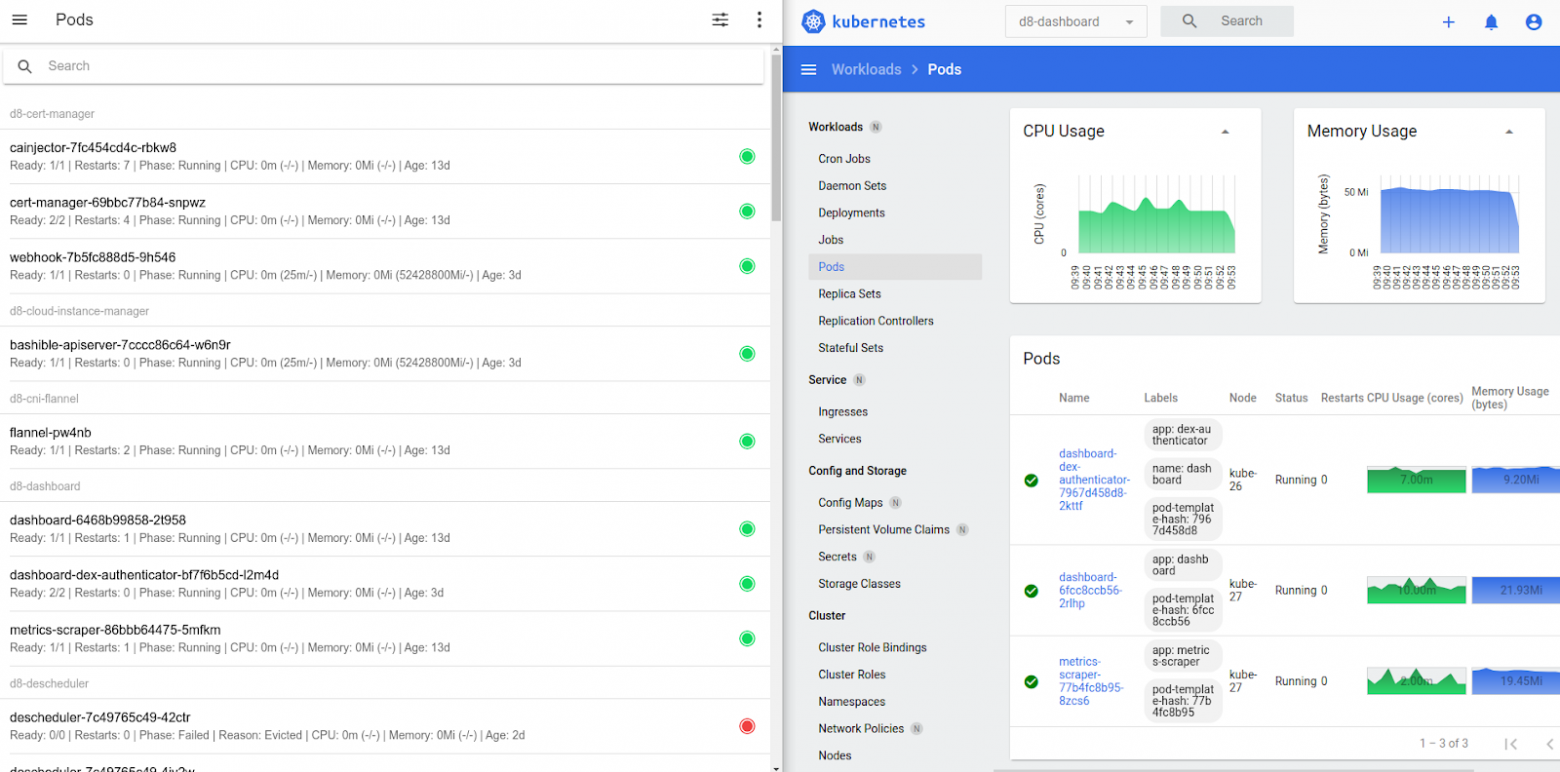Click Workloads in the breadcrumb
This screenshot has height=772, width=1560.
click(866, 69)
